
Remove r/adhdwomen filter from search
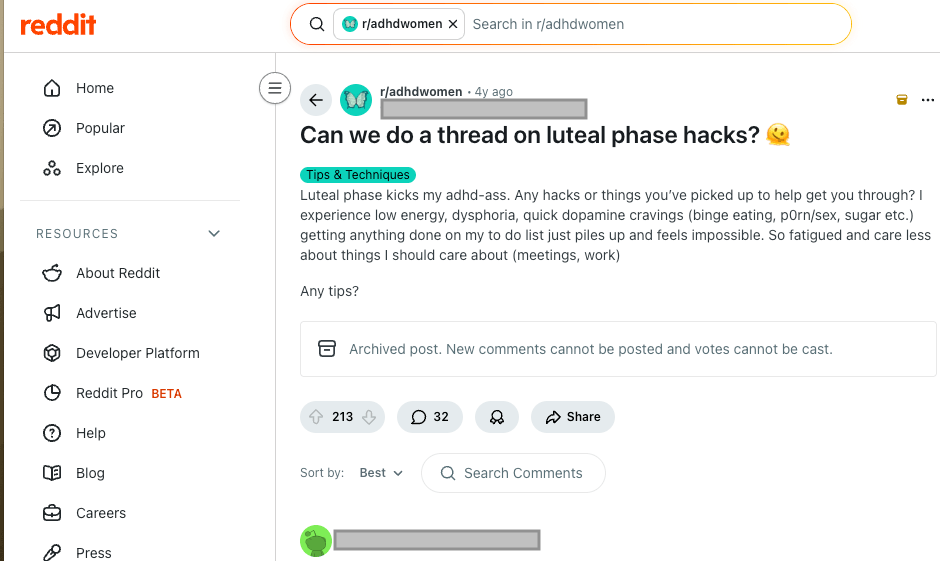pos(453,24)
